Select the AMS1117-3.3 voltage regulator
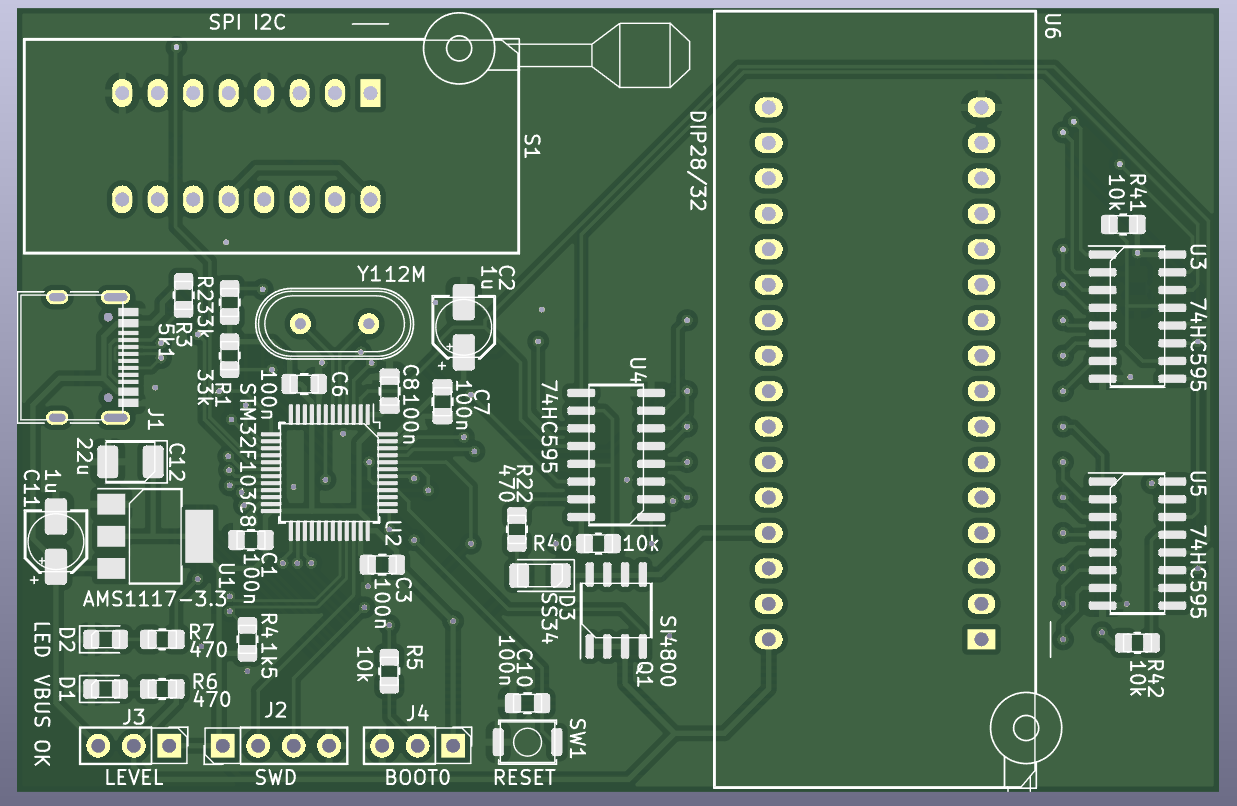This screenshot has height=806, width=1237. click(153, 535)
